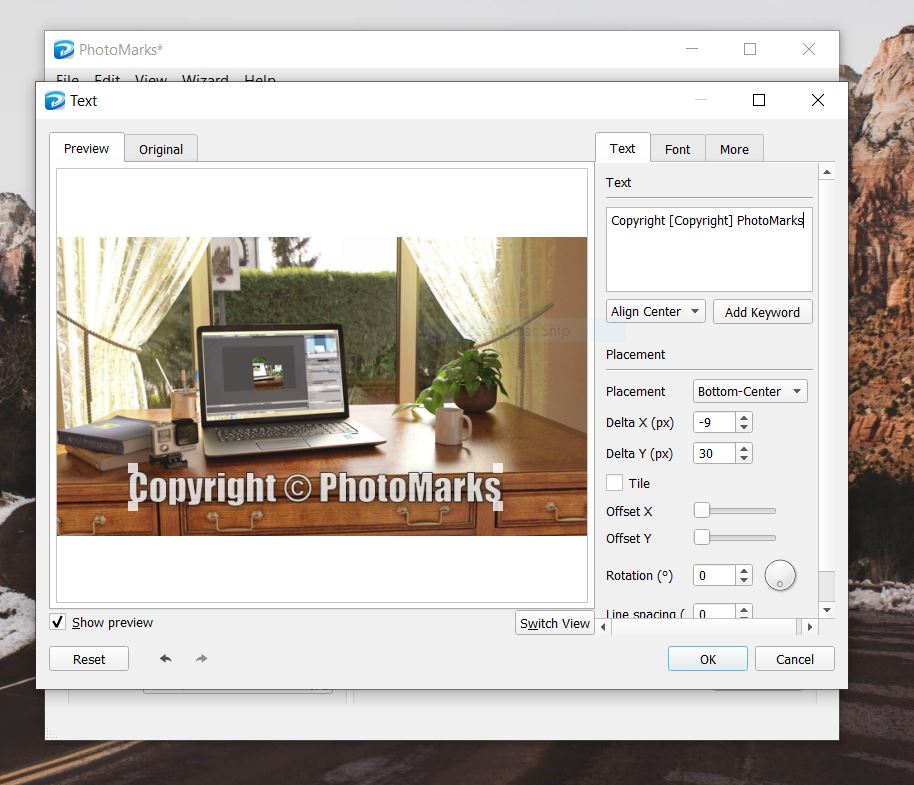Select the Text settings tab
Screen dimensions: 914x785
(x=623, y=148)
